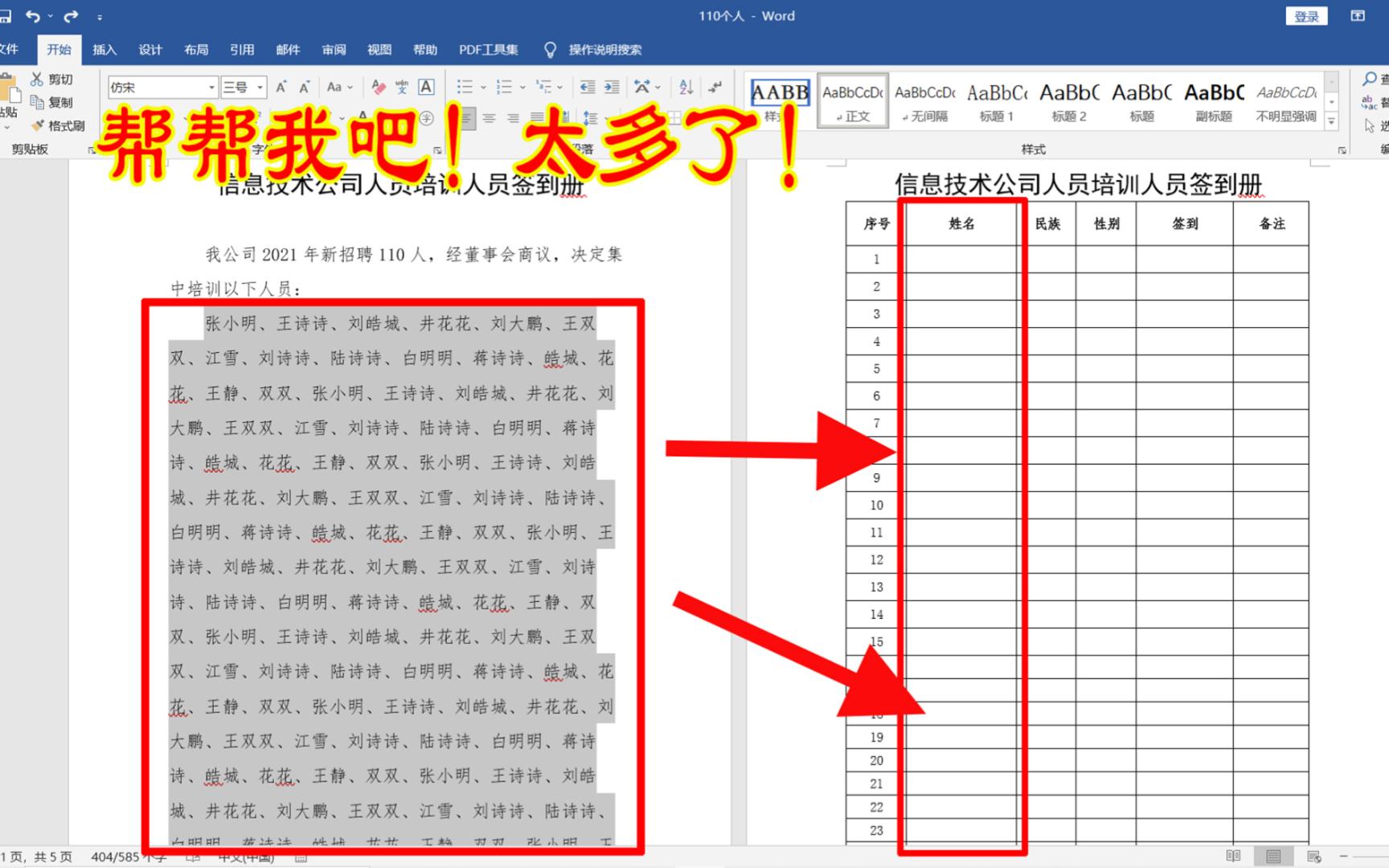Screen dimensions: 1389x868
Task: Switch to Read Mode view icon
Action: coord(1233,856)
